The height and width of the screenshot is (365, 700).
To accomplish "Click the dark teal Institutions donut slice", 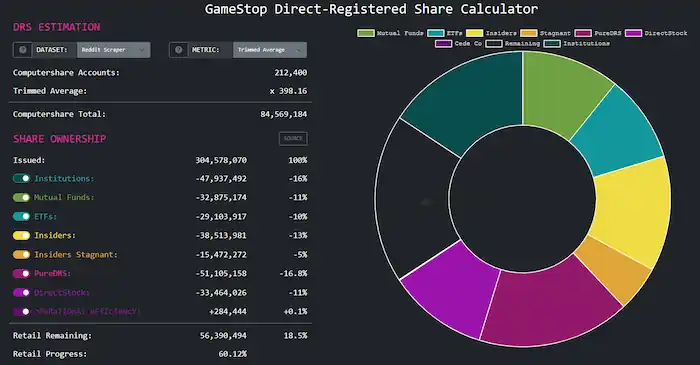I will tap(469, 100).
